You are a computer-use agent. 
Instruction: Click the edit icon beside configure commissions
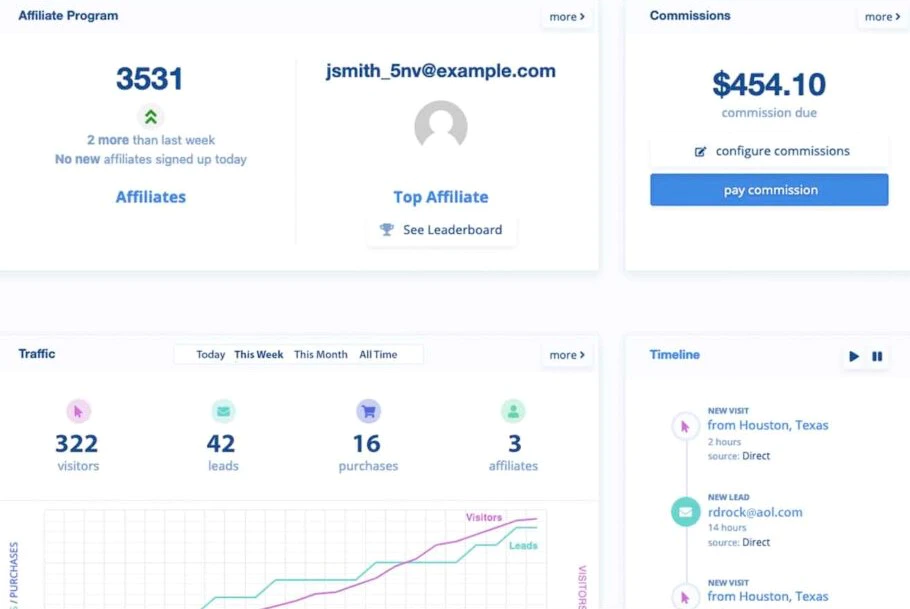click(x=700, y=152)
